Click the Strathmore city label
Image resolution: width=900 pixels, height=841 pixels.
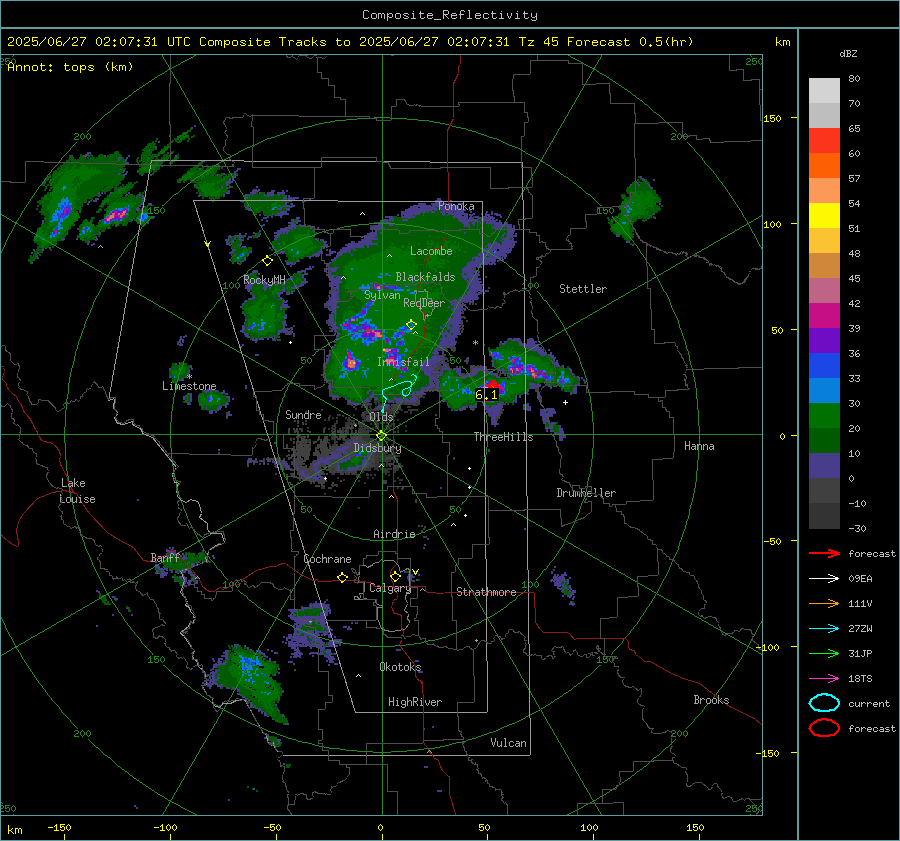(486, 592)
